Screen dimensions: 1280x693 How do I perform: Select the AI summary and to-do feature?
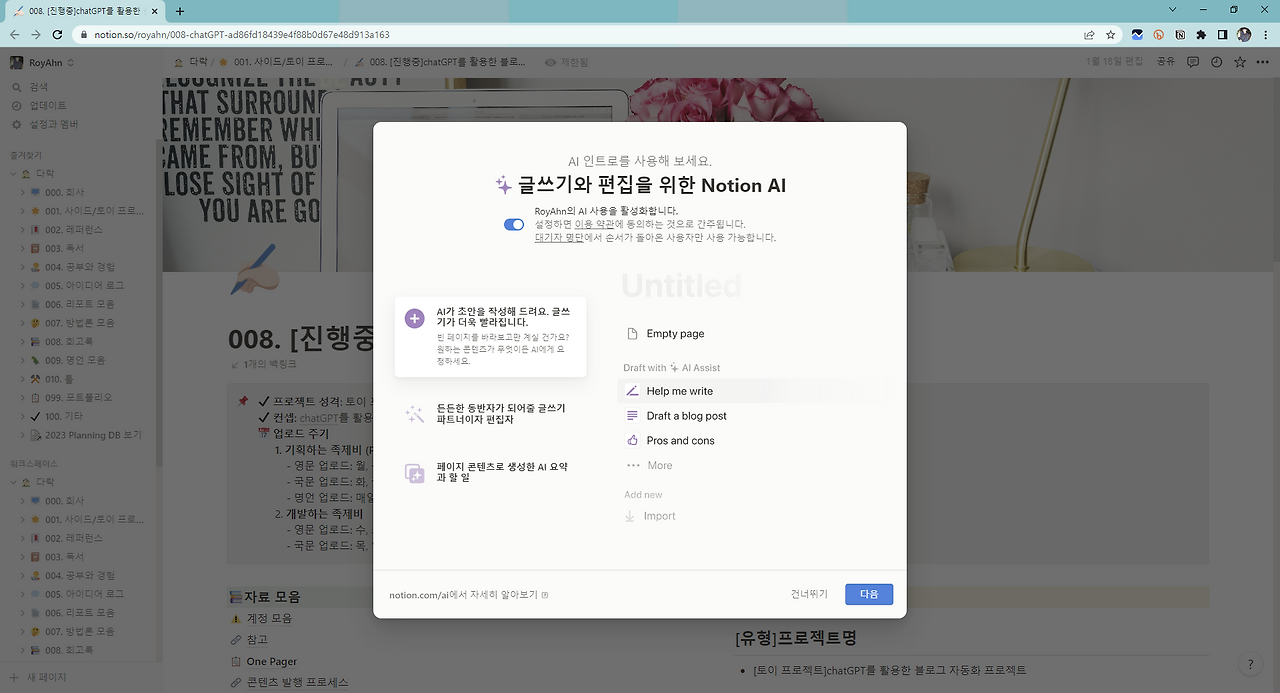[491, 473]
